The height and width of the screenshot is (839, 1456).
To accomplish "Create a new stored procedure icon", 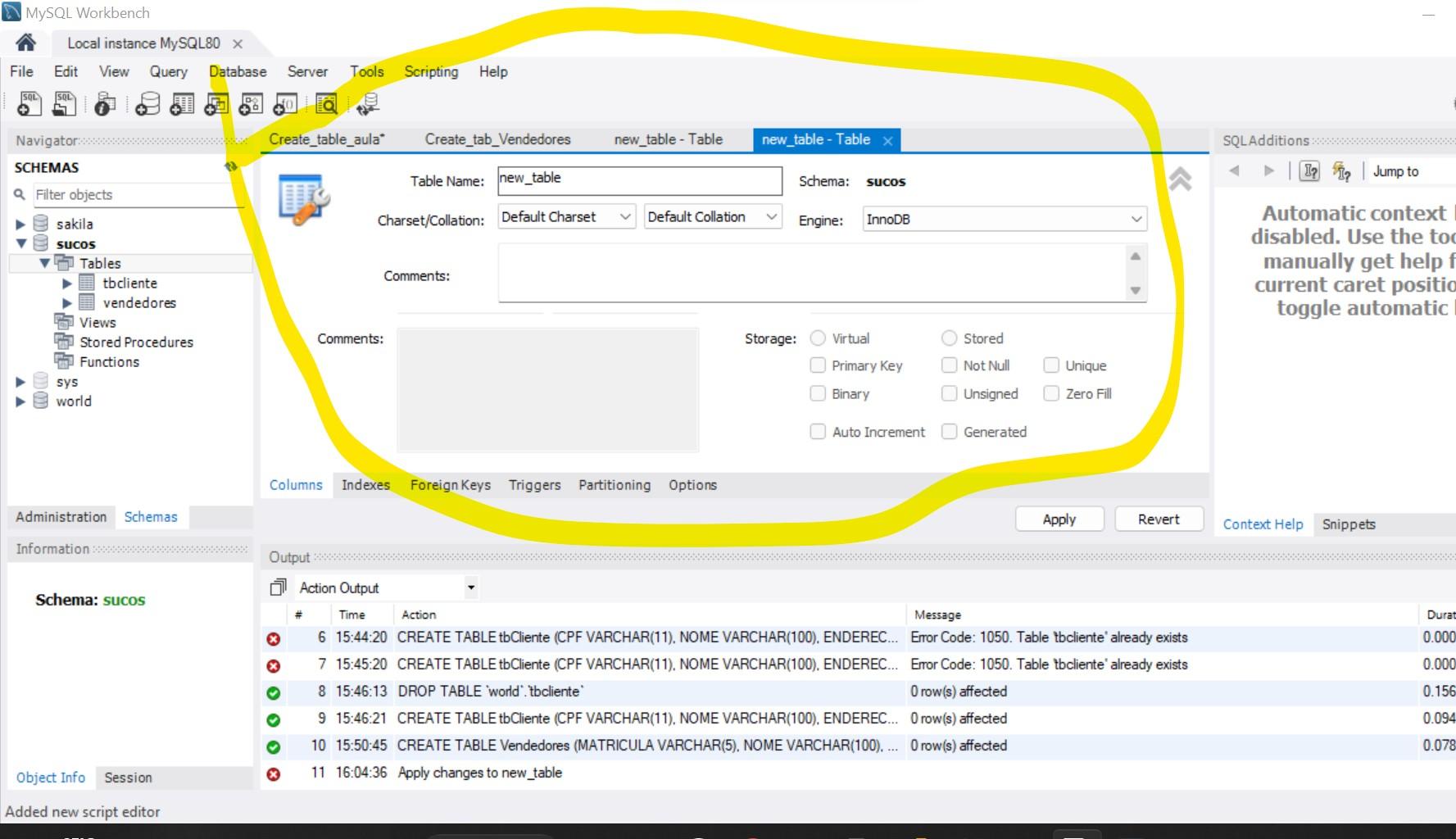I will point(251,104).
